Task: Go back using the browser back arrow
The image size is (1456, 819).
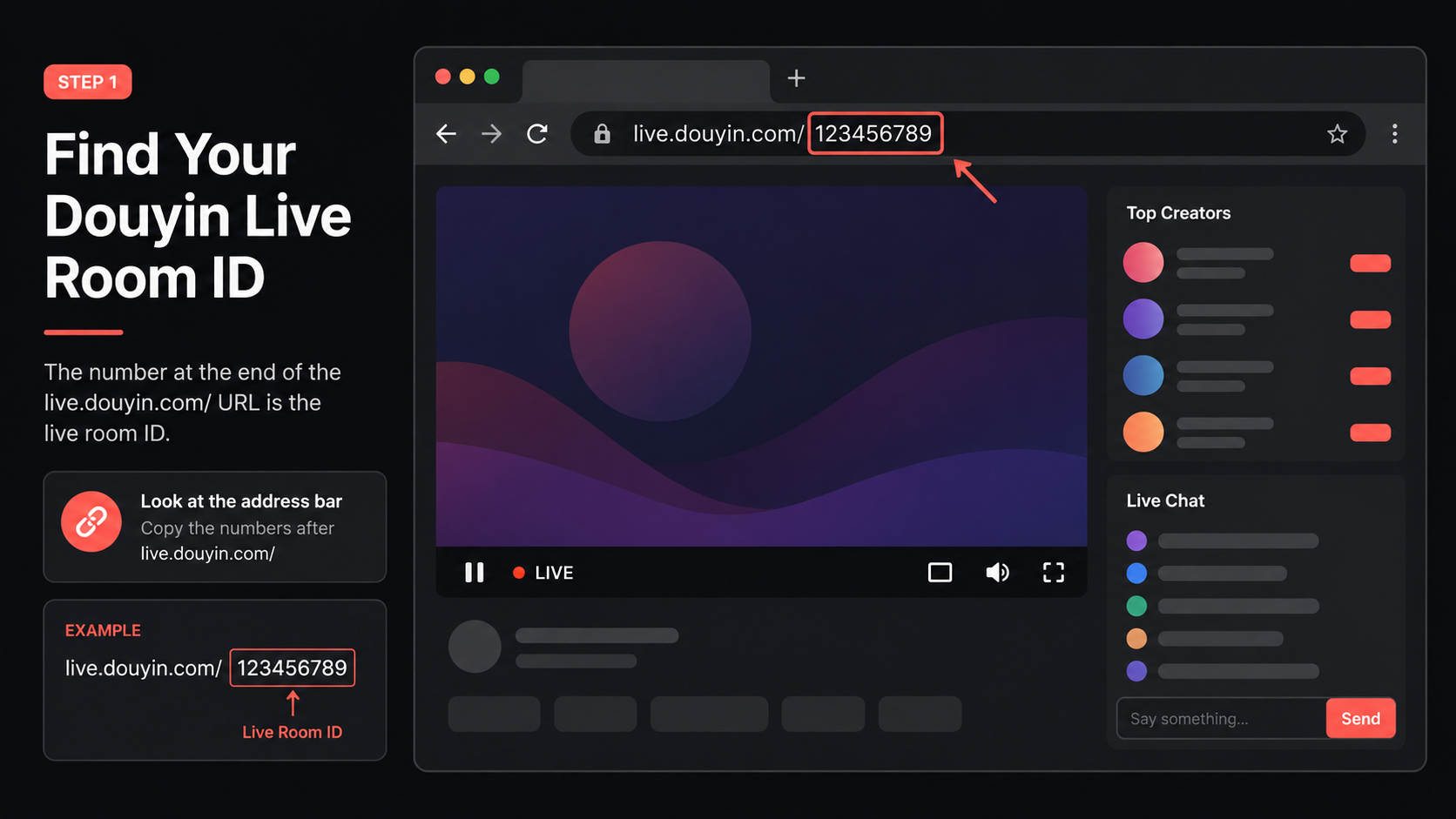Action: (x=446, y=134)
